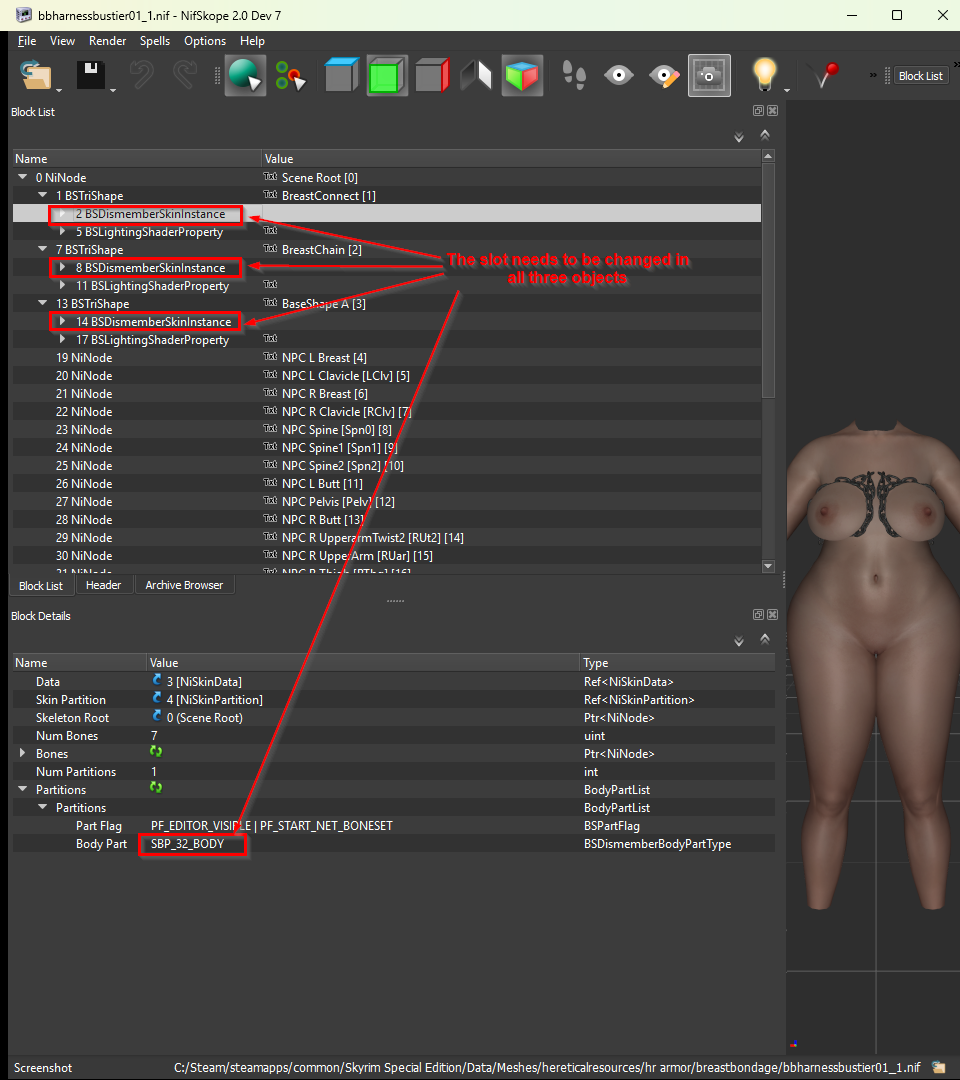Collapse the 13 BSTriShape node

(43, 302)
